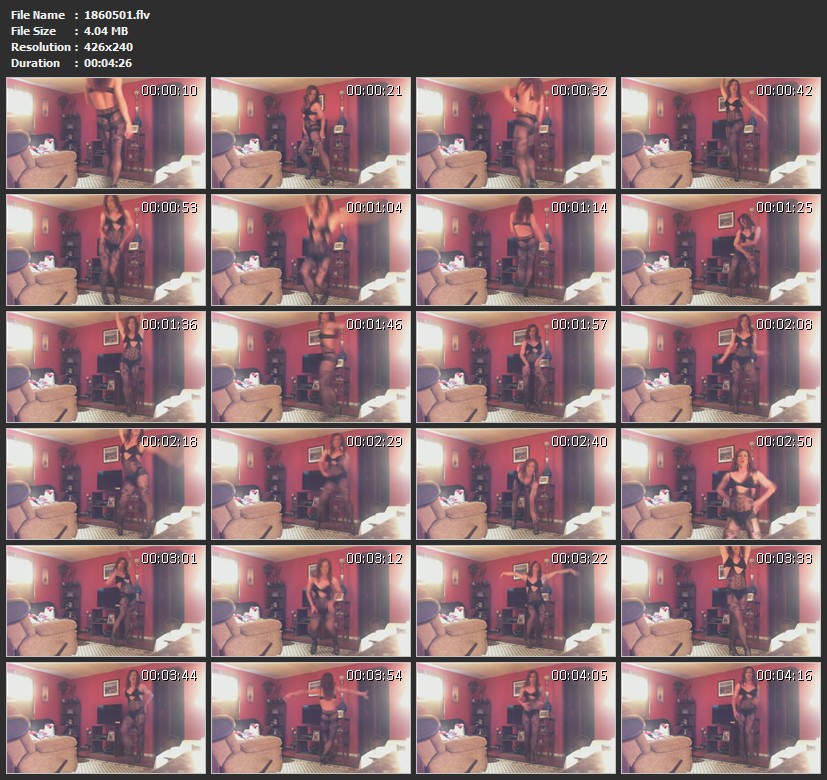Image resolution: width=827 pixels, height=780 pixels.
Task: Open the thumbnail timestamped 00:04:05
Action: [x=515, y=718]
